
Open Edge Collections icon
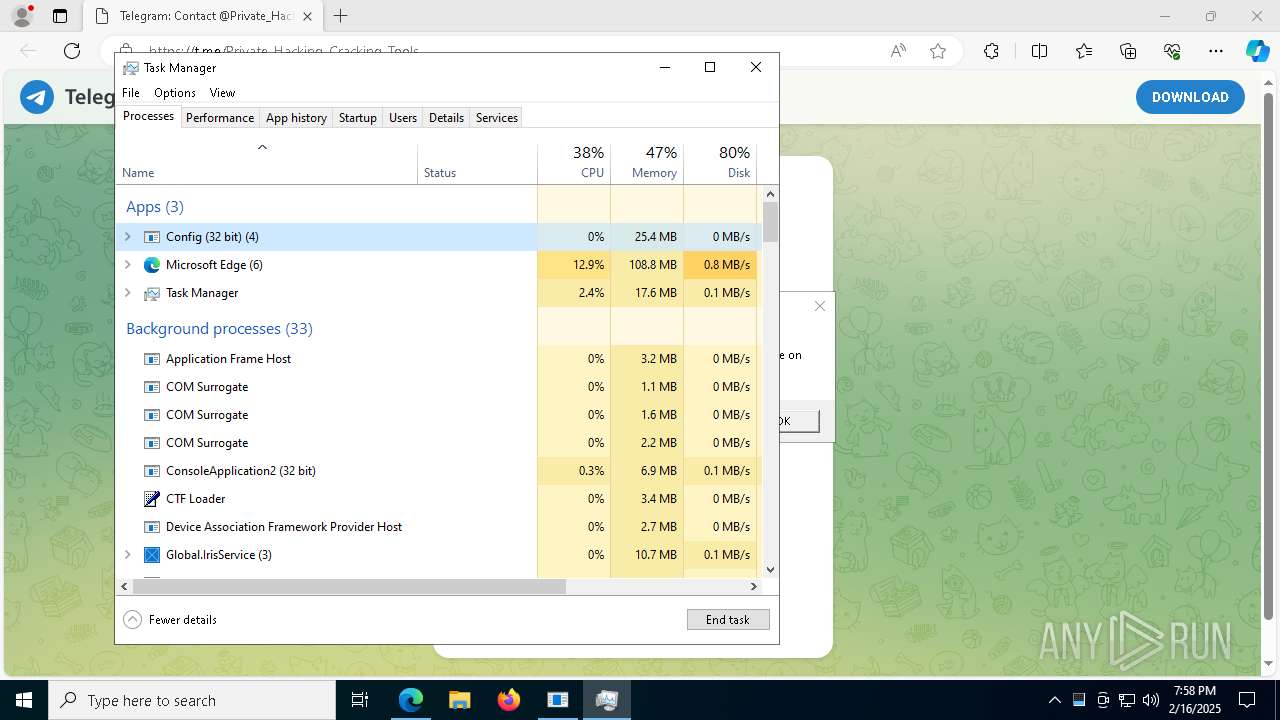(1128, 51)
